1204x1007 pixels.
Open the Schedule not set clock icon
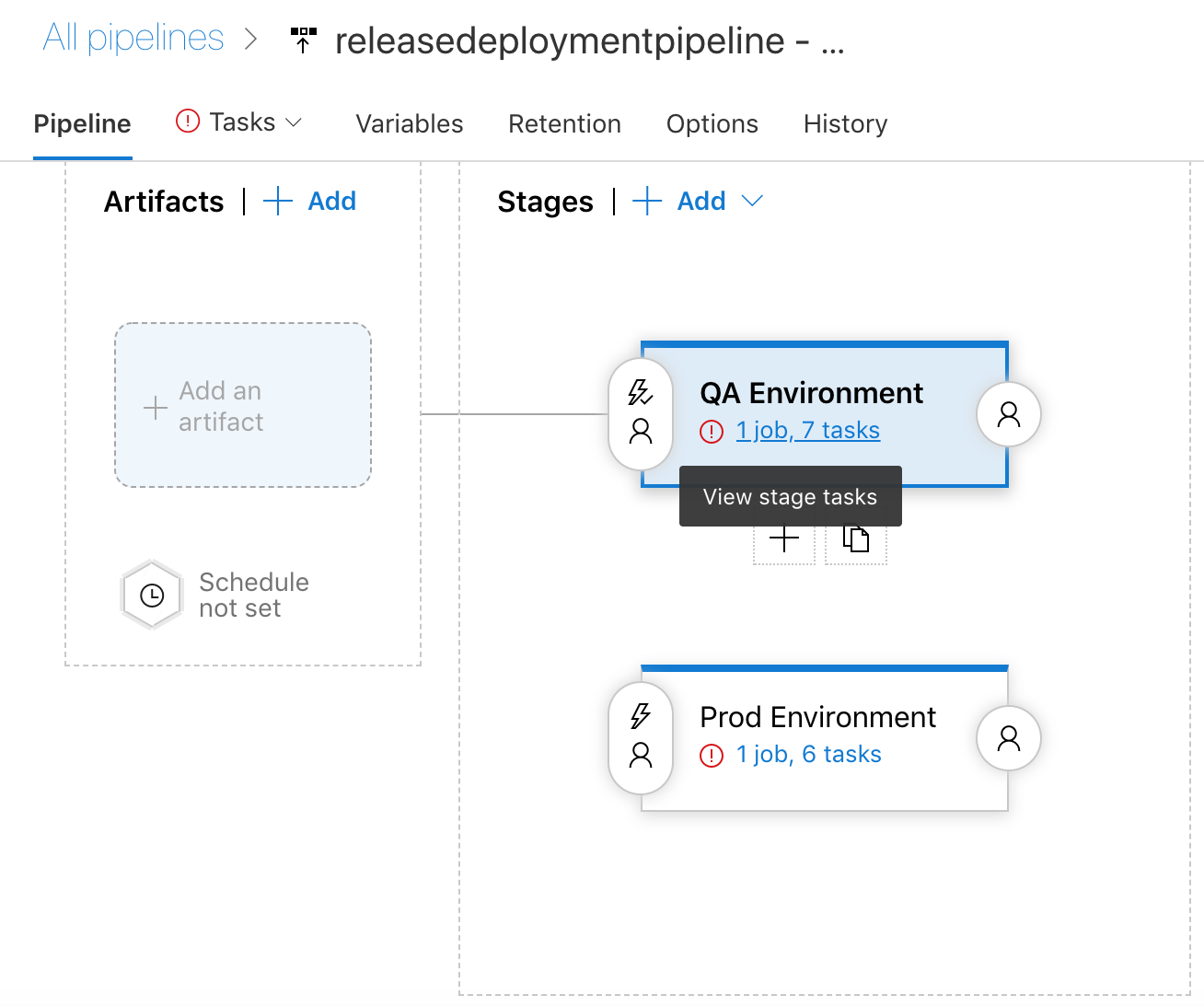[152, 596]
